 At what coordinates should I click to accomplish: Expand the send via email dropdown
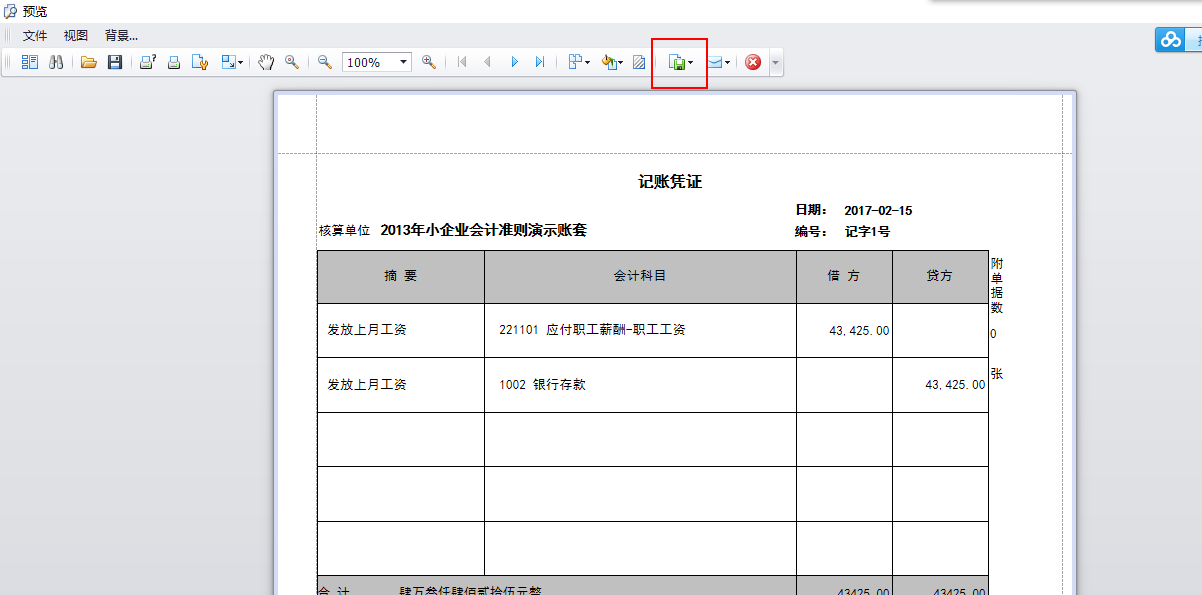727,63
